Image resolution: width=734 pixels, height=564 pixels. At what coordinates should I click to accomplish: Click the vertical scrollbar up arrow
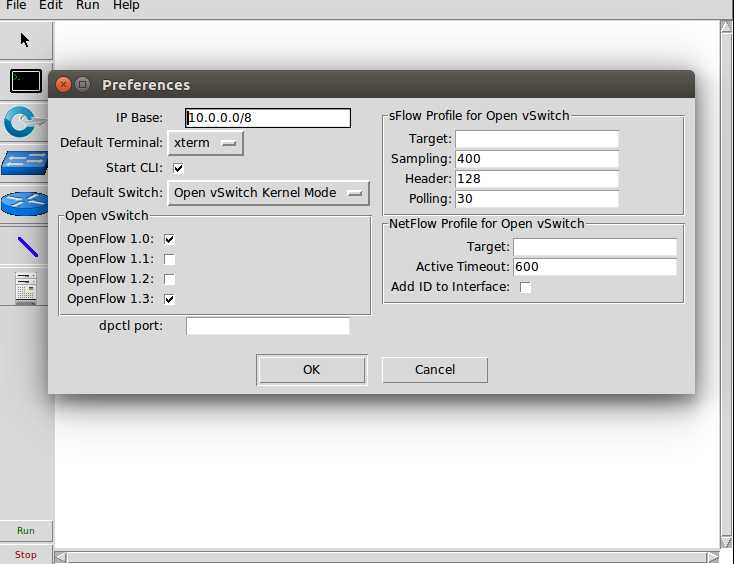coord(726,26)
